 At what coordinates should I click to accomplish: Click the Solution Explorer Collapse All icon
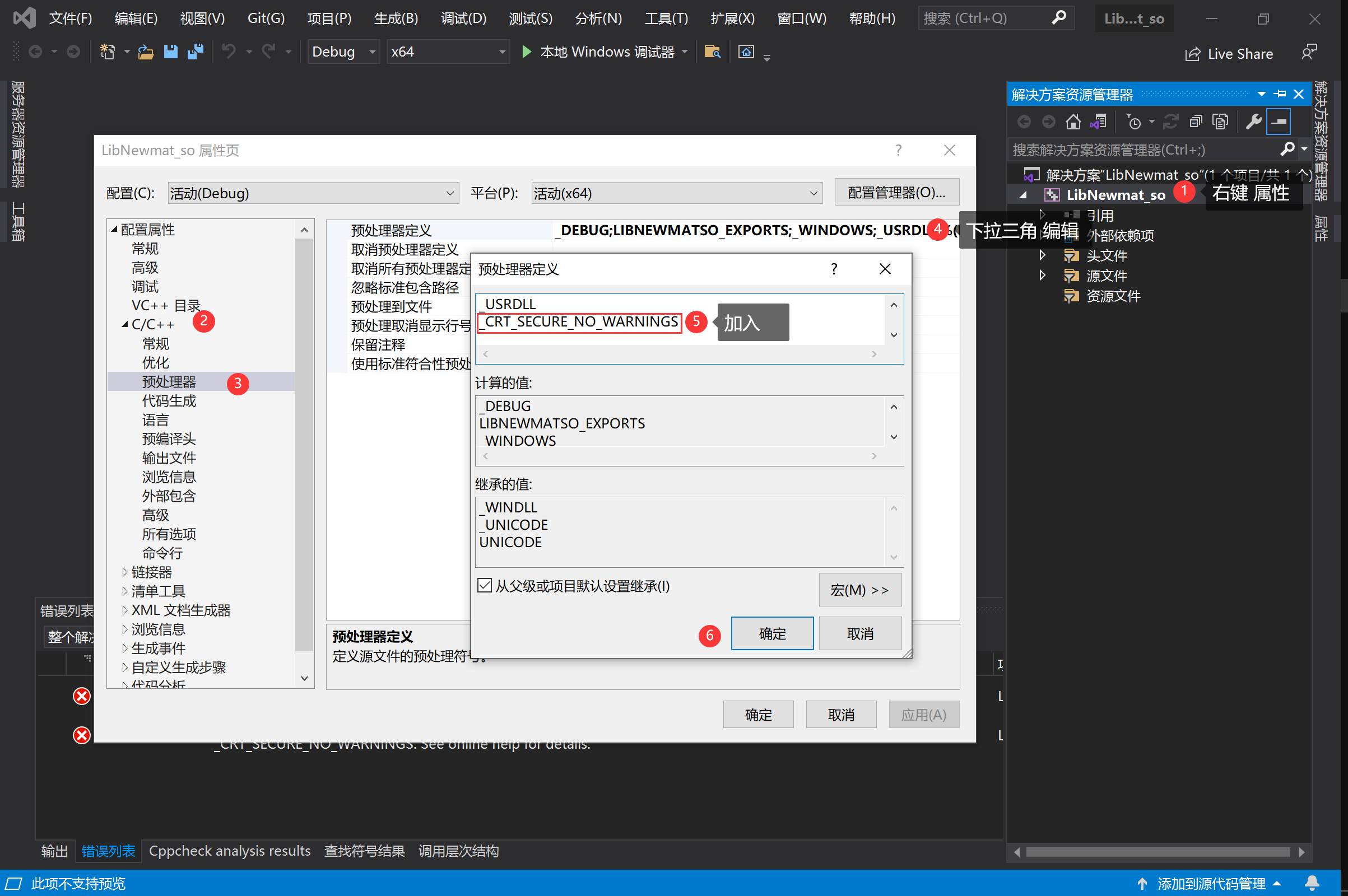(x=1196, y=122)
